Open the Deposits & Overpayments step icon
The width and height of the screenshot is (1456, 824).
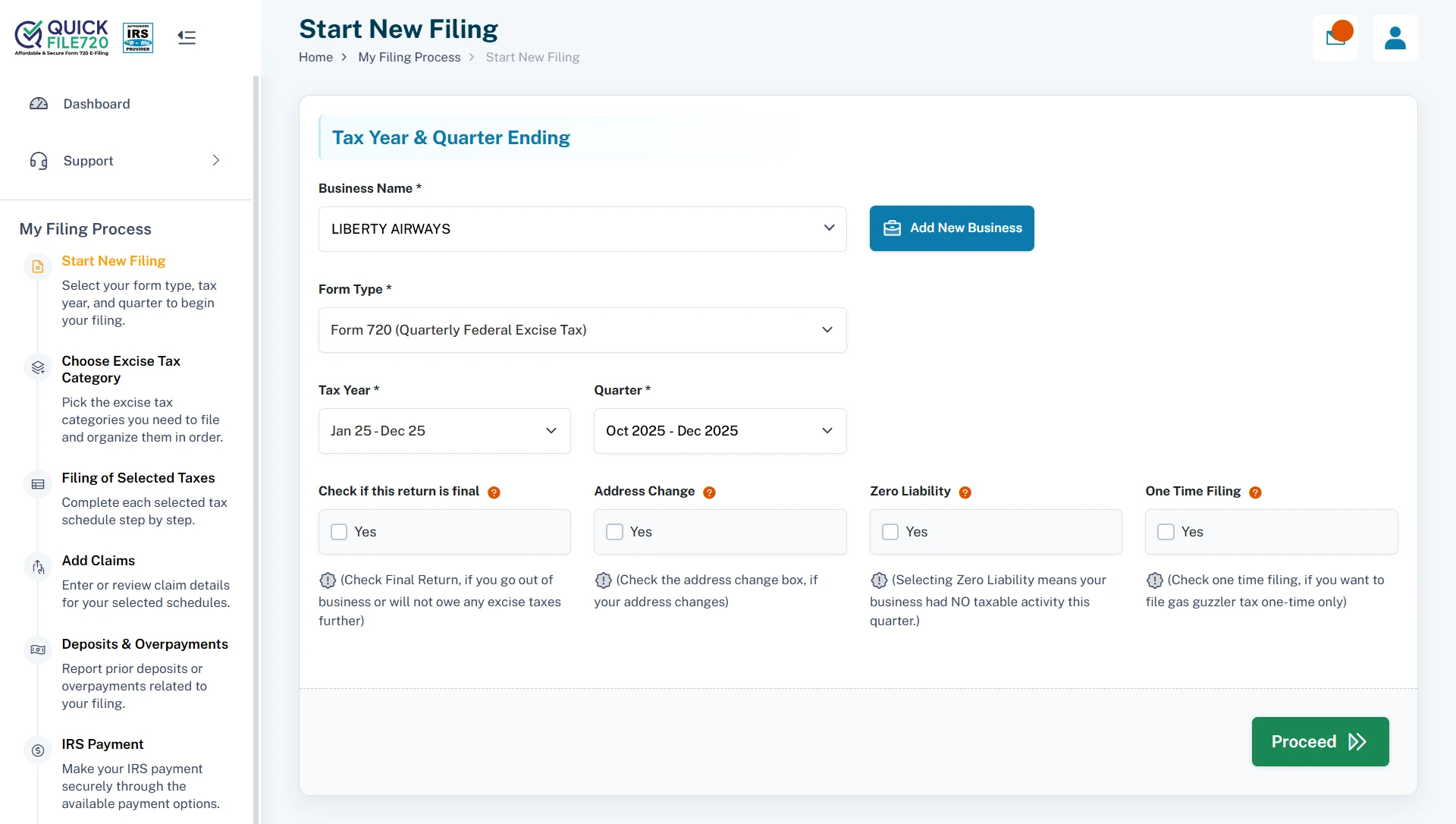pos(39,649)
